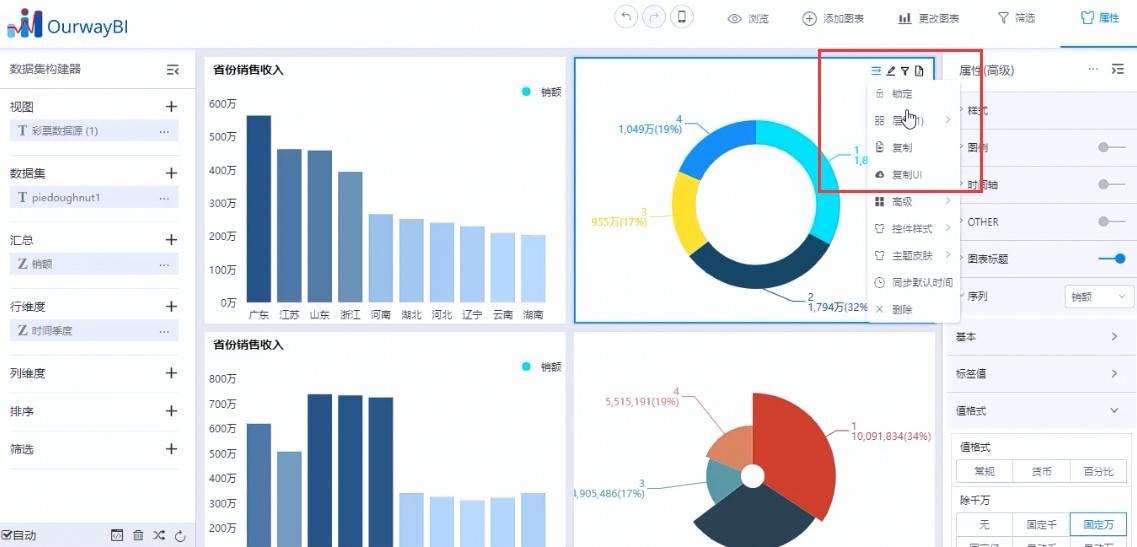Open the 筛选 filter option in top bar

[x=1017, y=18]
